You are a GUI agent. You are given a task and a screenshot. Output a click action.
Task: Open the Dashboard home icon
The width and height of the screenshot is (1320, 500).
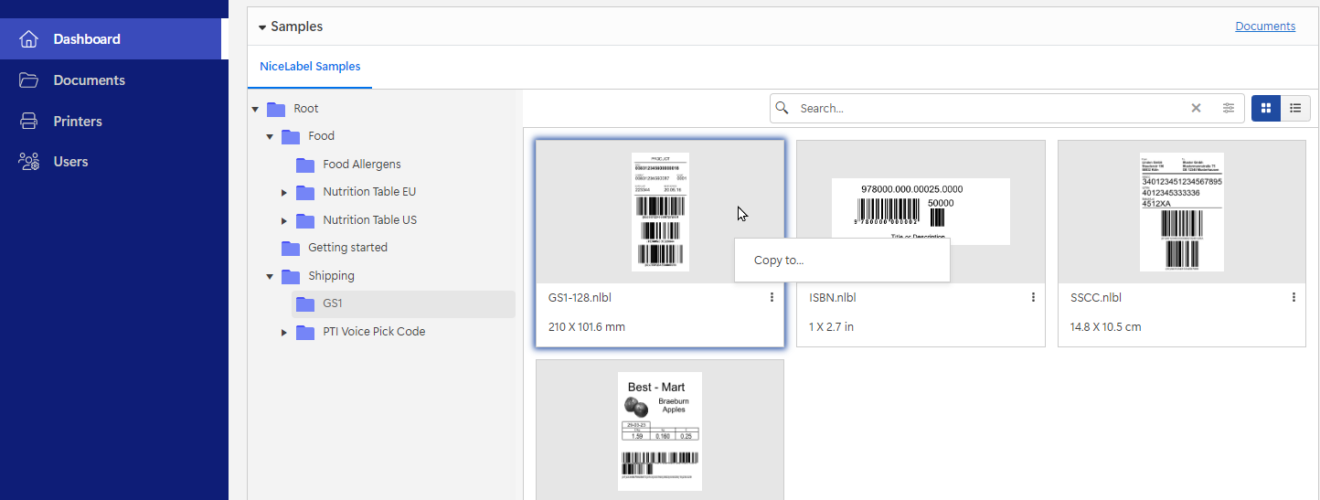[29, 39]
